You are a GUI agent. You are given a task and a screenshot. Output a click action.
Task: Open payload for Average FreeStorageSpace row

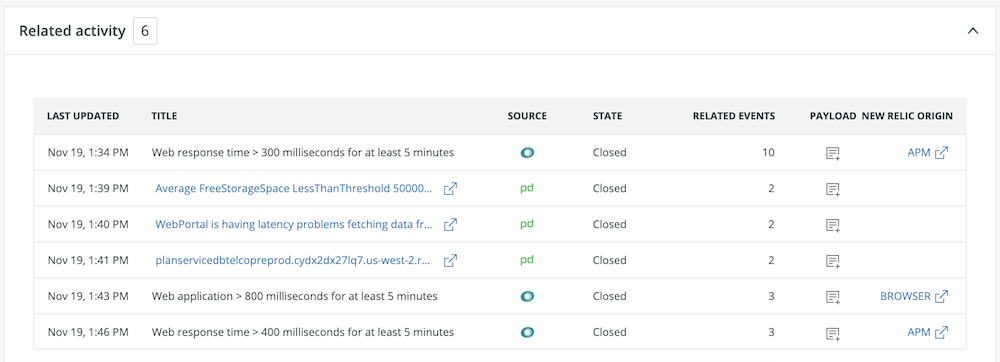(833, 189)
